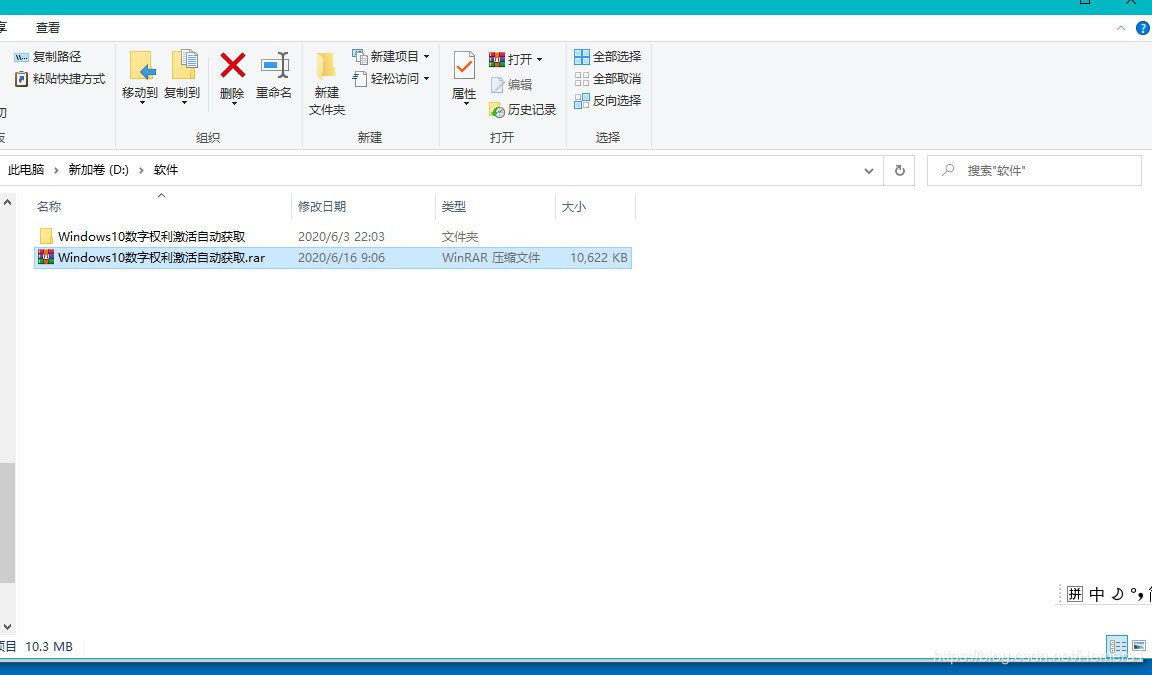Image resolution: width=1152 pixels, height=675 pixels.
Task: Open the Copy to (复制到) menu
Action: click(x=182, y=76)
